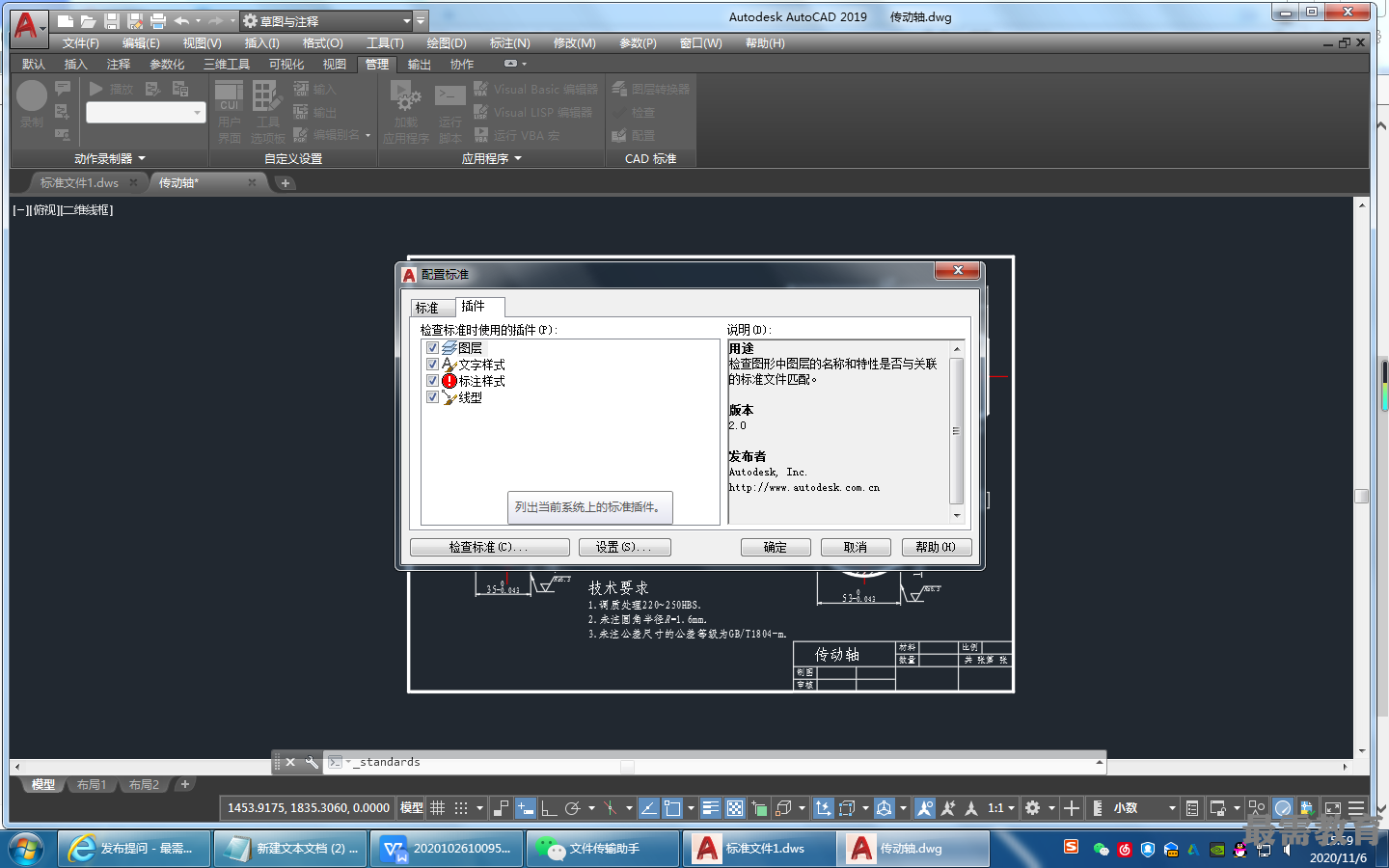The image size is (1389, 868).
Task: Uncheck the 线型 plug-in checkbox
Action: (x=432, y=397)
